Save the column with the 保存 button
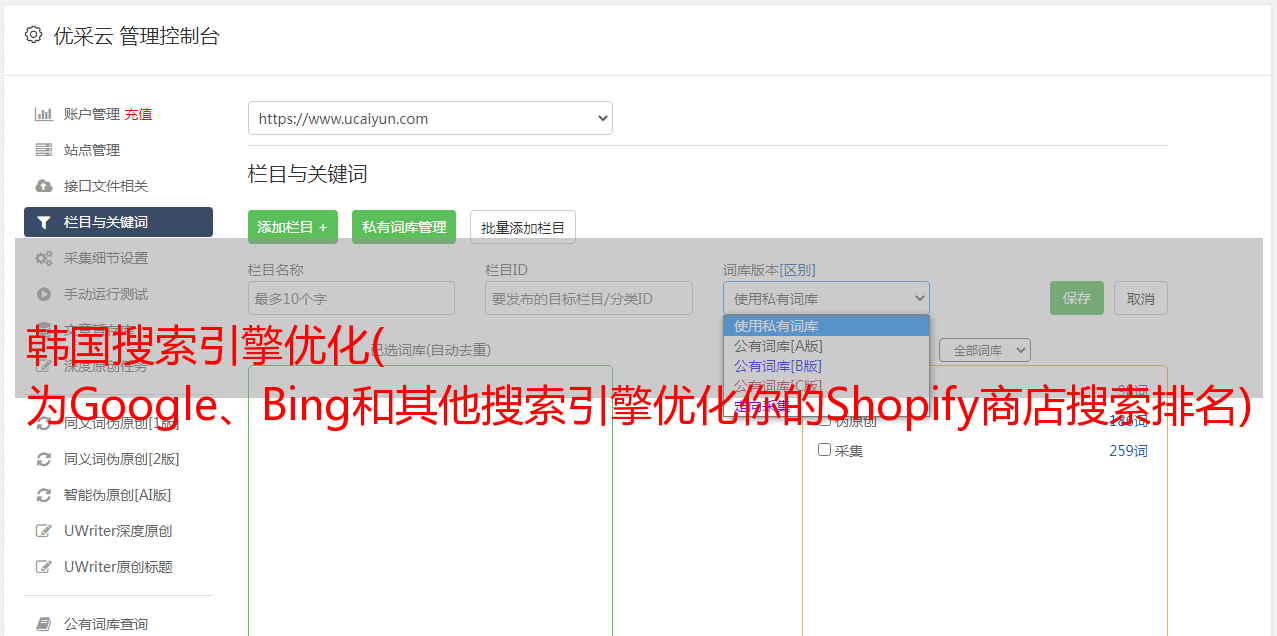Image resolution: width=1277 pixels, height=636 pixels. (1077, 298)
